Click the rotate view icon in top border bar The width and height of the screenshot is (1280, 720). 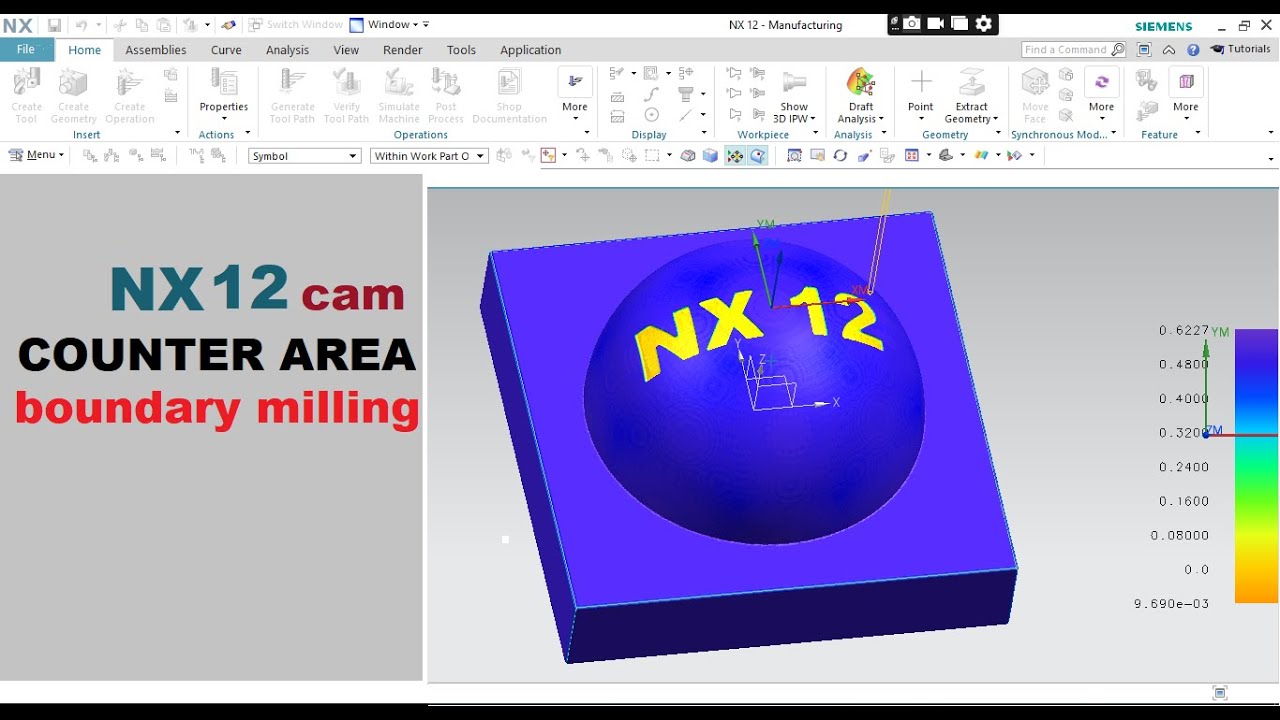pos(840,155)
